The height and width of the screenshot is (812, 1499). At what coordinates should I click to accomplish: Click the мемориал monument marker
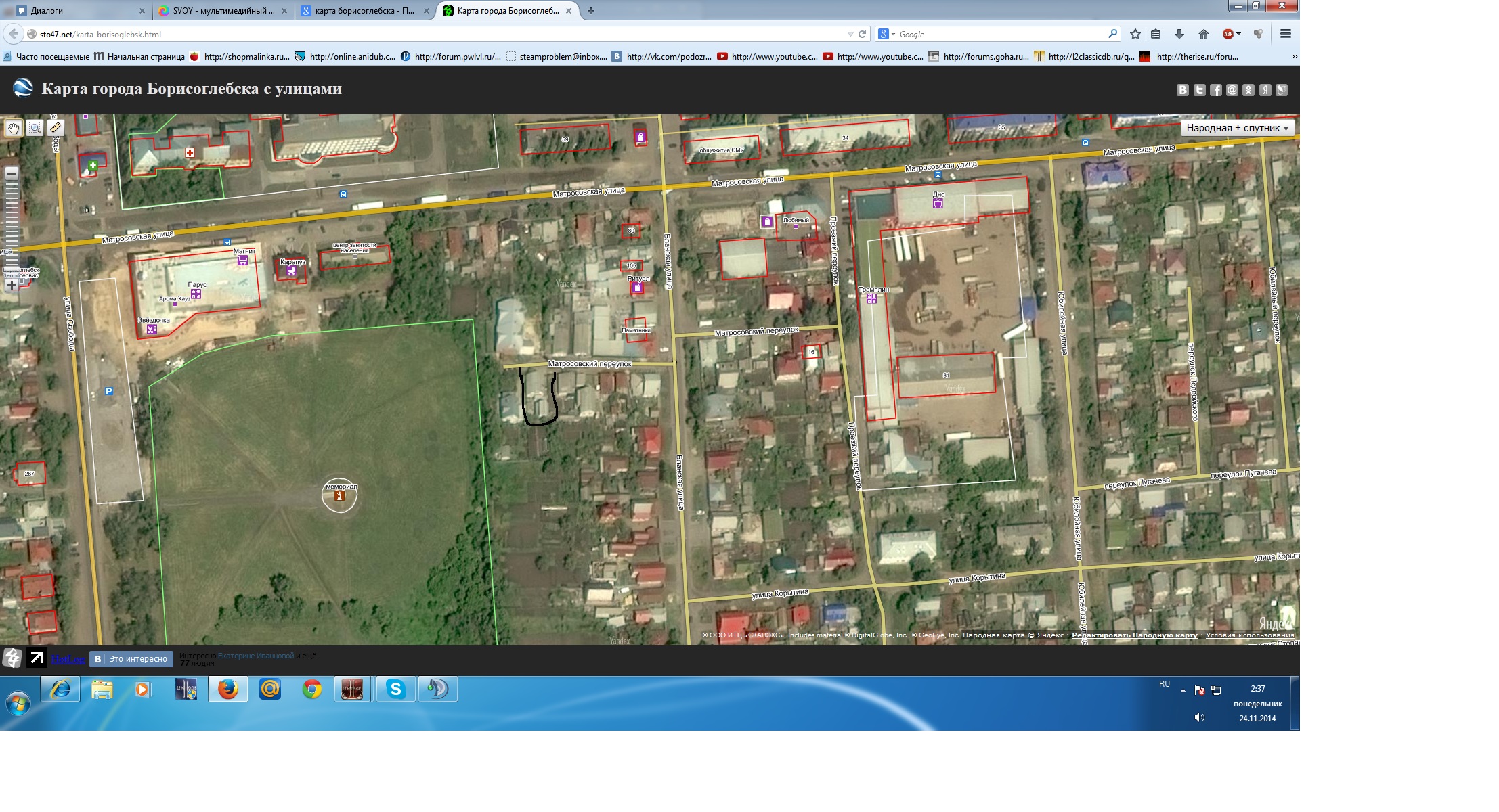[339, 496]
